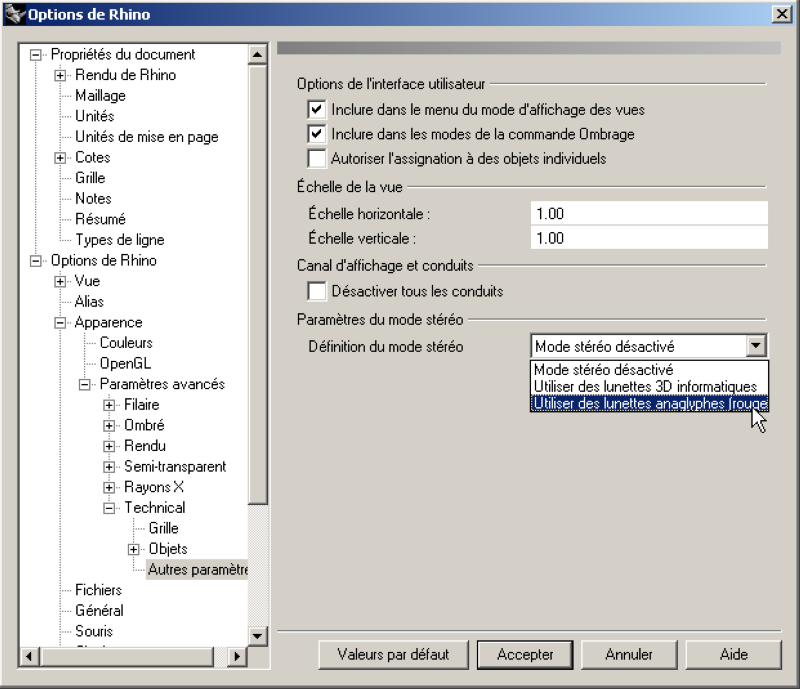Select the 'OpenGL' tree item

coord(126,363)
